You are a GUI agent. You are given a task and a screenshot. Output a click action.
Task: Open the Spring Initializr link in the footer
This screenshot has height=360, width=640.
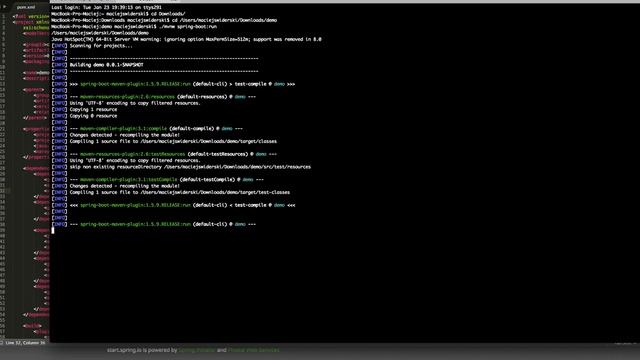point(196,350)
